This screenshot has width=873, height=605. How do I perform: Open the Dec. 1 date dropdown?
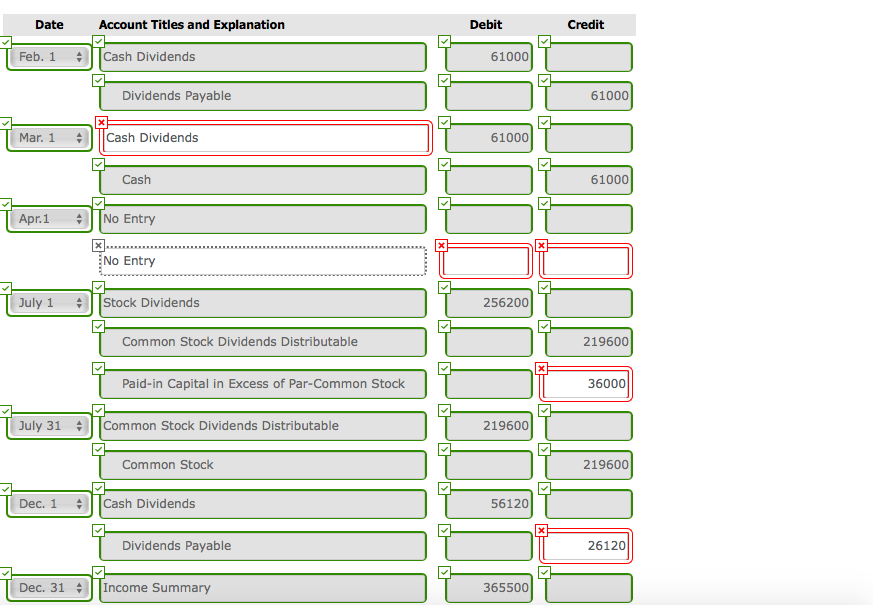click(x=50, y=504)
